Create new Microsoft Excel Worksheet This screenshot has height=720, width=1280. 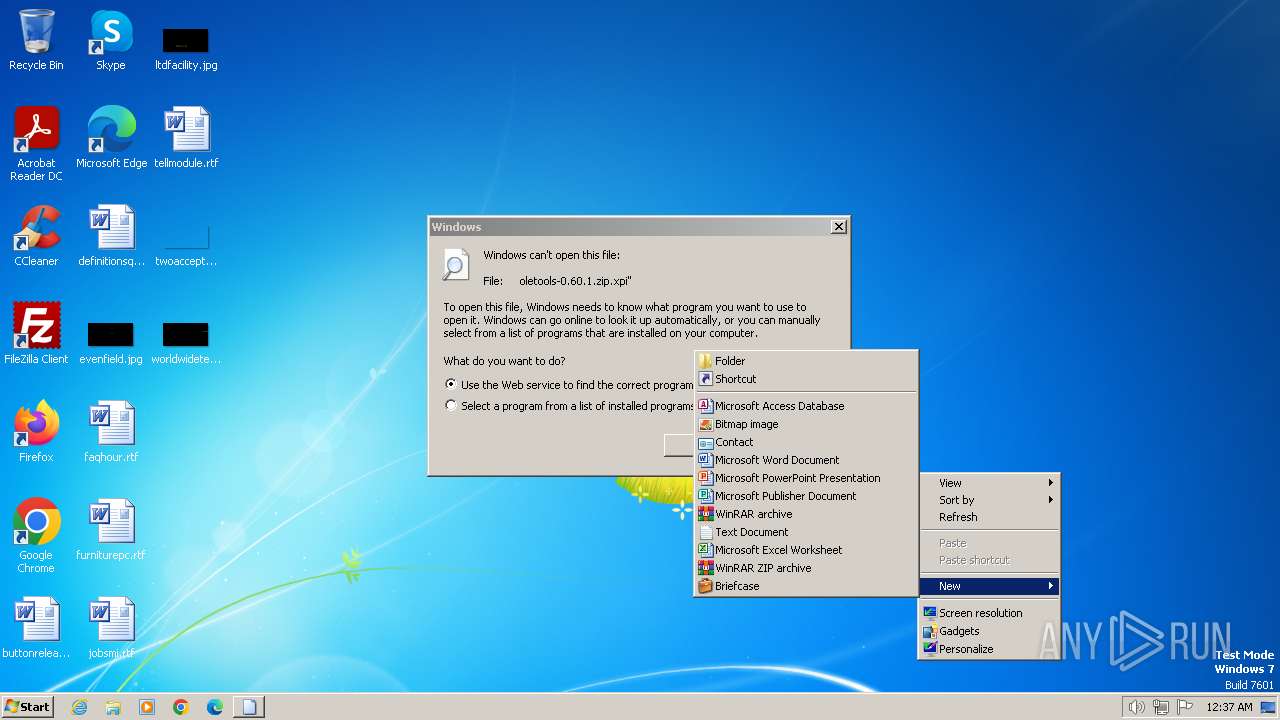(x=806, y=550)
